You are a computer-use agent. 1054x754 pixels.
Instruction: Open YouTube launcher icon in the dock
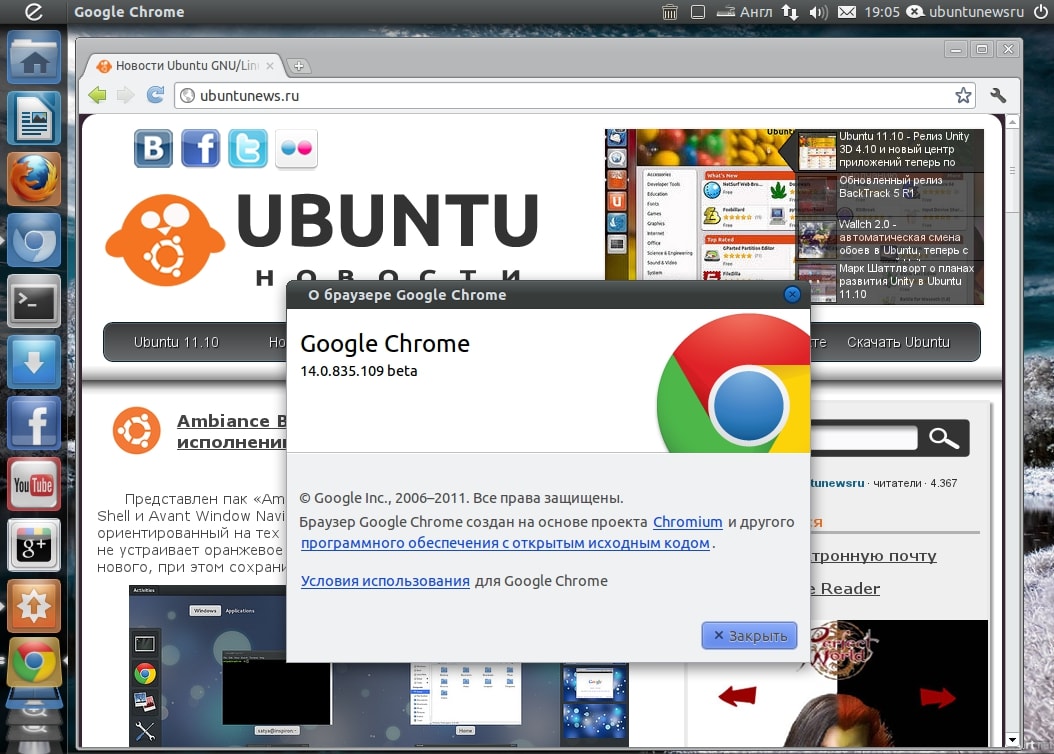(x=34, y=484)
